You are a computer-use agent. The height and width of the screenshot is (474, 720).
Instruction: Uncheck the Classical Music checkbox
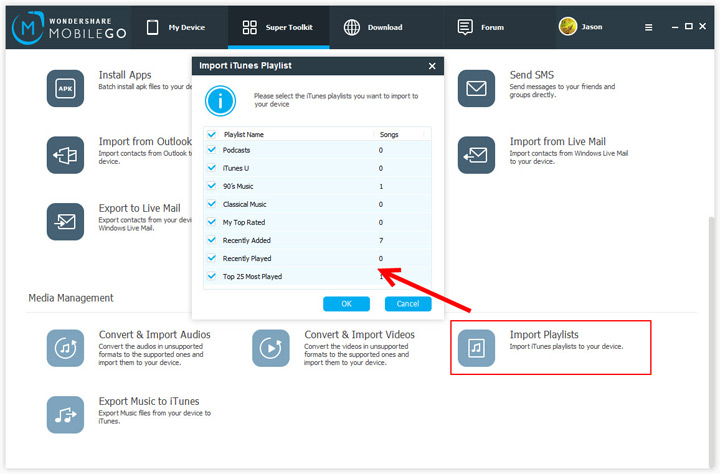[211, 203]
